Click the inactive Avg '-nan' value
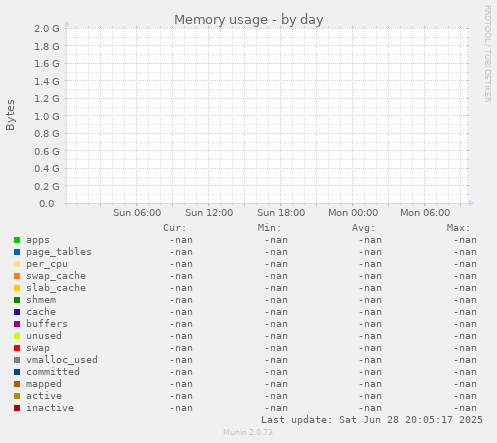This screenshot has height=443, width=497. [x=370, y=408]
